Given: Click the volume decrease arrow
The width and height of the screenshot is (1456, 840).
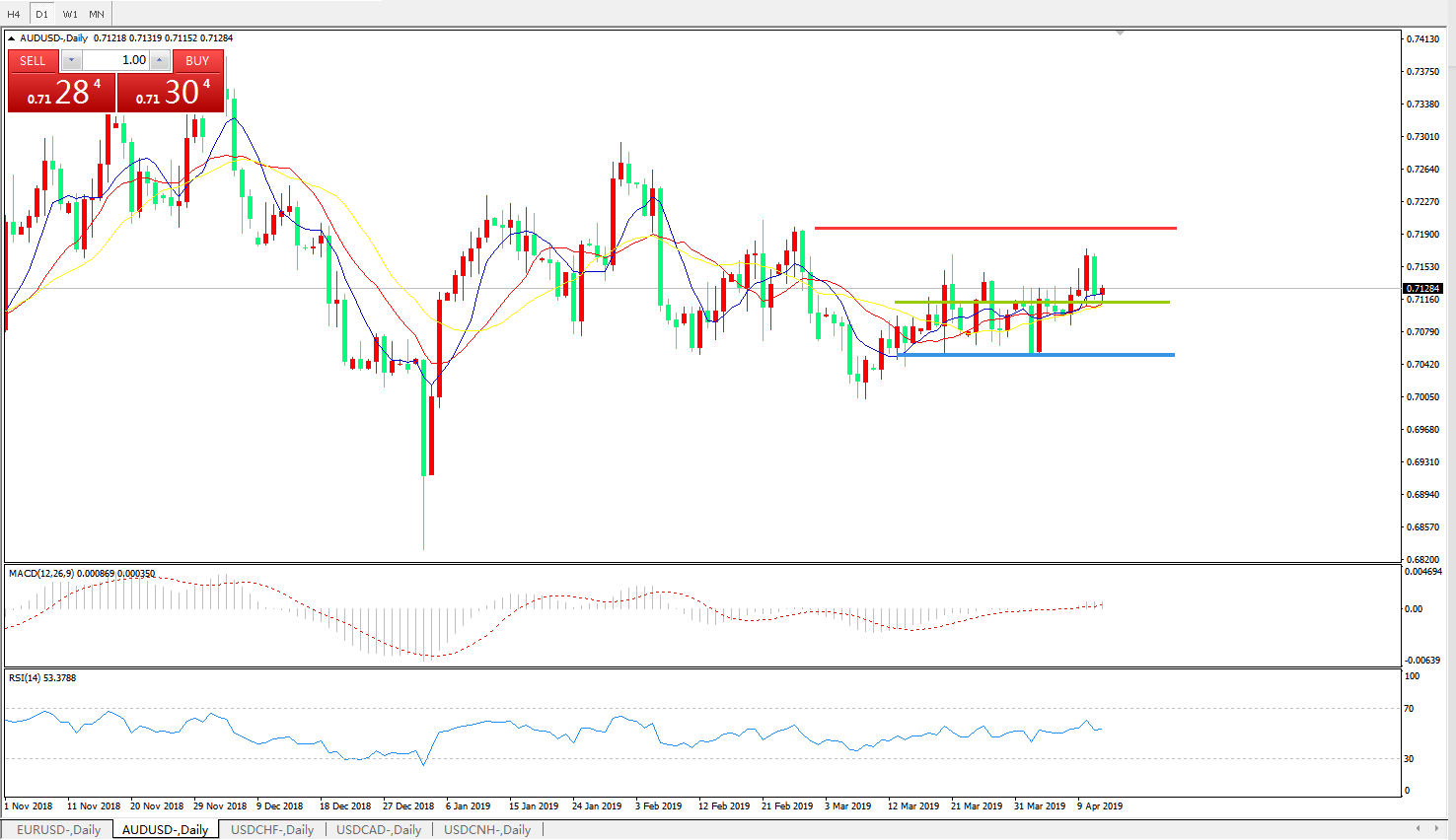Looking at the screenshot, I should [x=71, y=61].
